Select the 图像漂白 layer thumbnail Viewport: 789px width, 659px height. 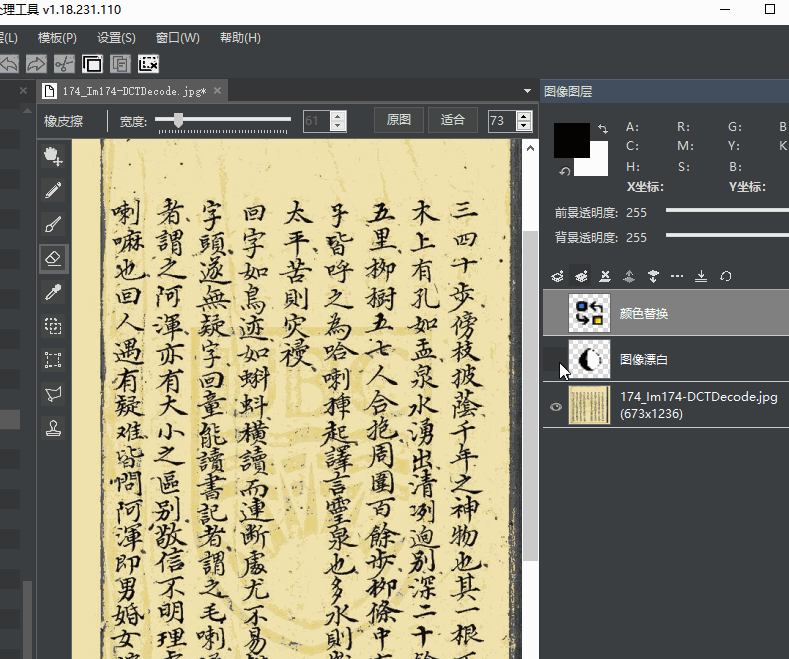[589, 359]
